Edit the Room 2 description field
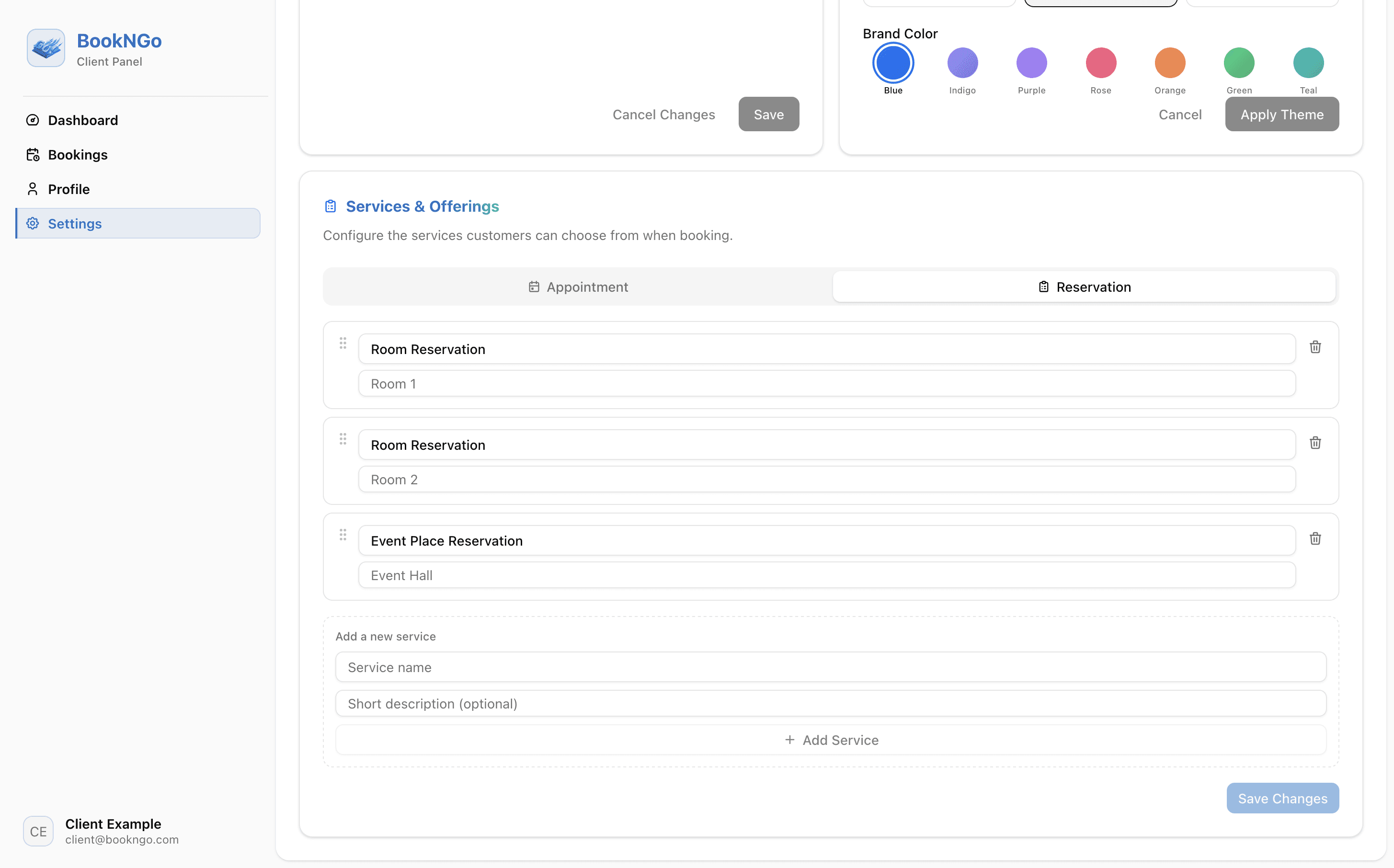The height and width of the screenshot is (868, 1394). coord(827,480)
